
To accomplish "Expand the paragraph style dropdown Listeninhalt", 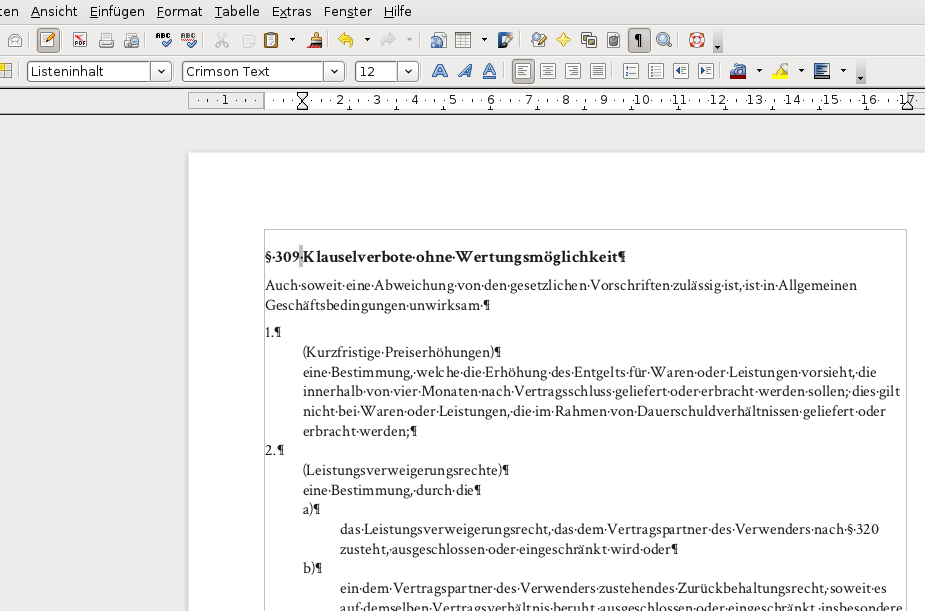I will click(x=161, y=71).
